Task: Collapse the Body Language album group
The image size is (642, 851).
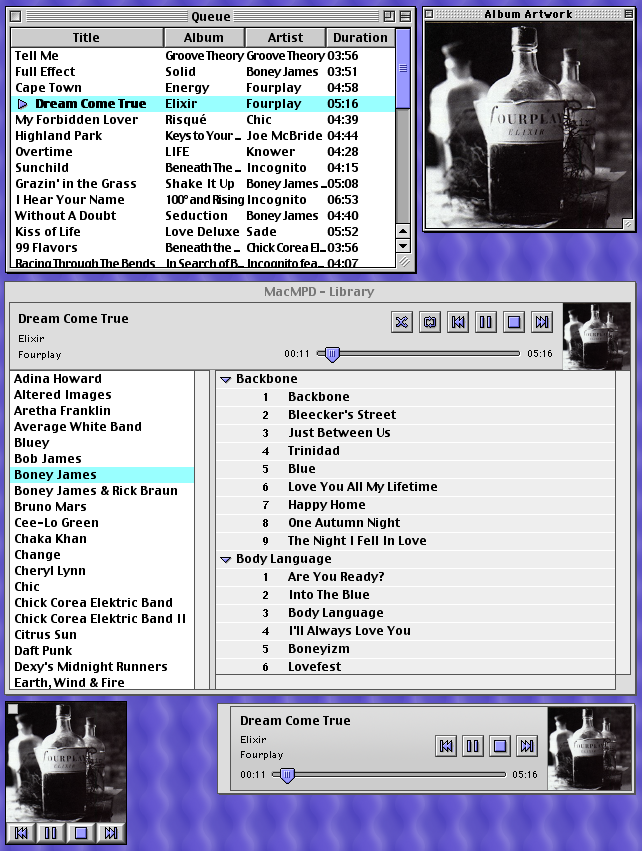Action: tap(225, 560)
